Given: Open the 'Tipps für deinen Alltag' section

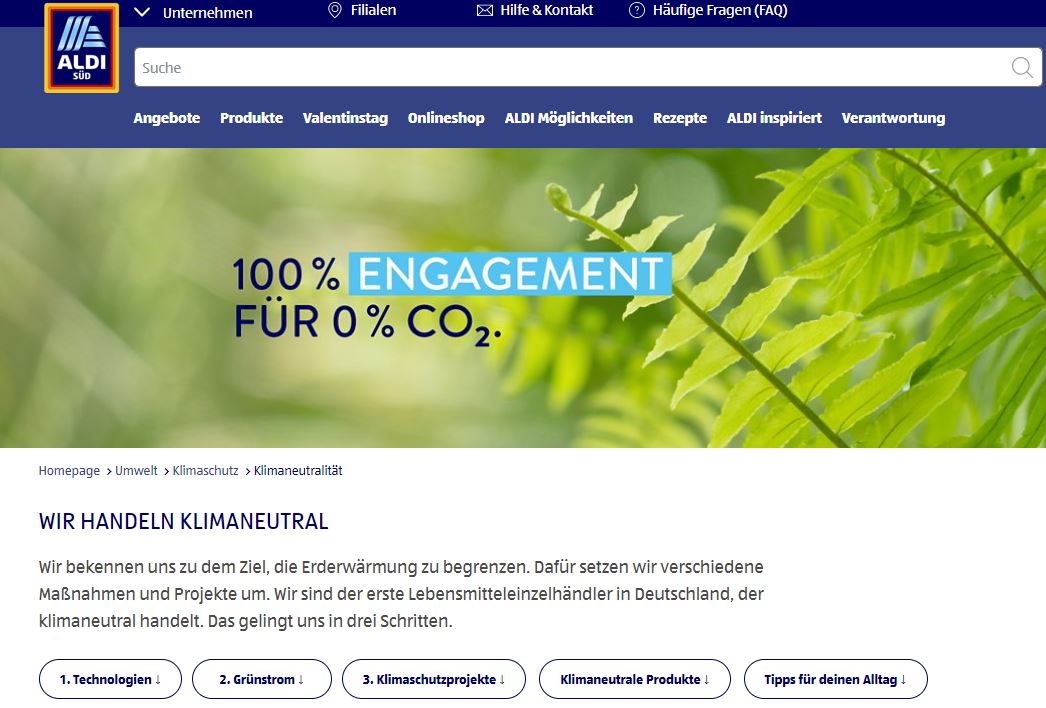Looking at the screenshot, I should tap(836, 678).
